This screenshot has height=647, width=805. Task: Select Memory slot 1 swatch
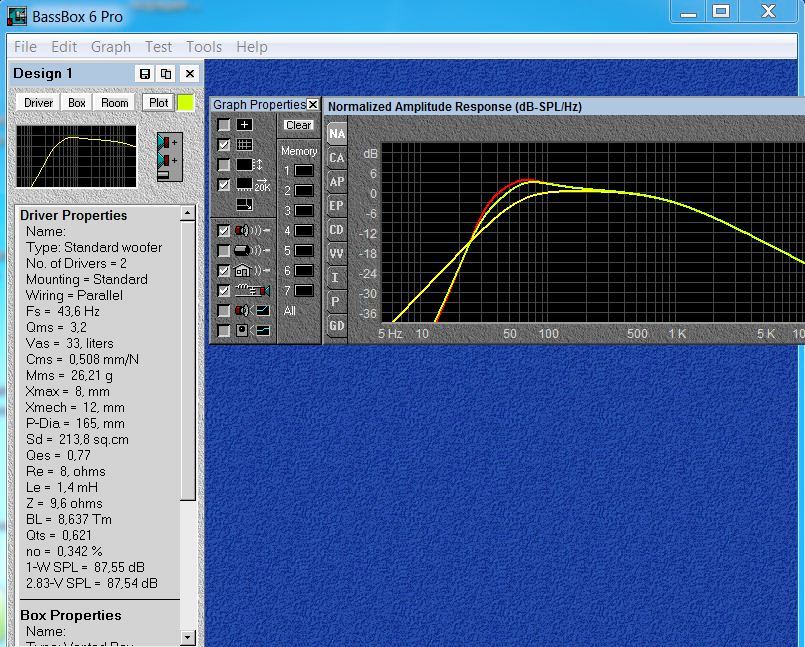pos(304,170)
